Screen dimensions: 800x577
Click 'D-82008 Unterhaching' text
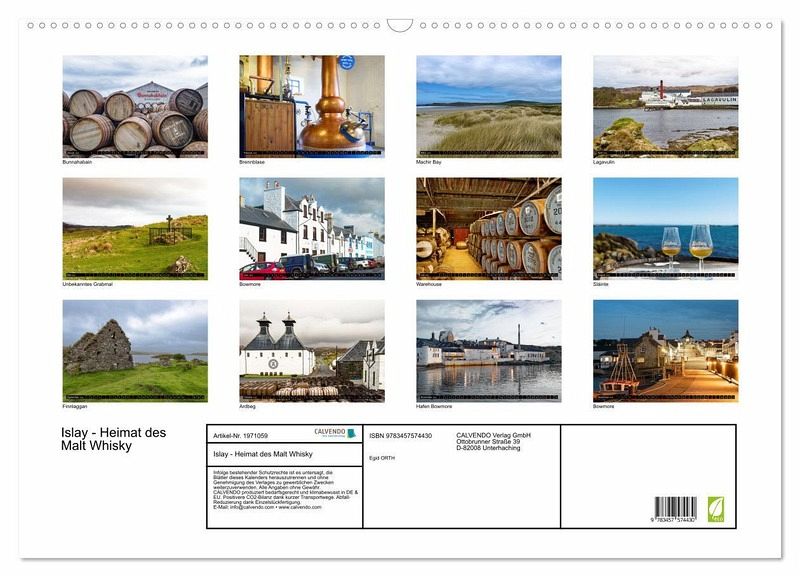click(x=488, y=448)
